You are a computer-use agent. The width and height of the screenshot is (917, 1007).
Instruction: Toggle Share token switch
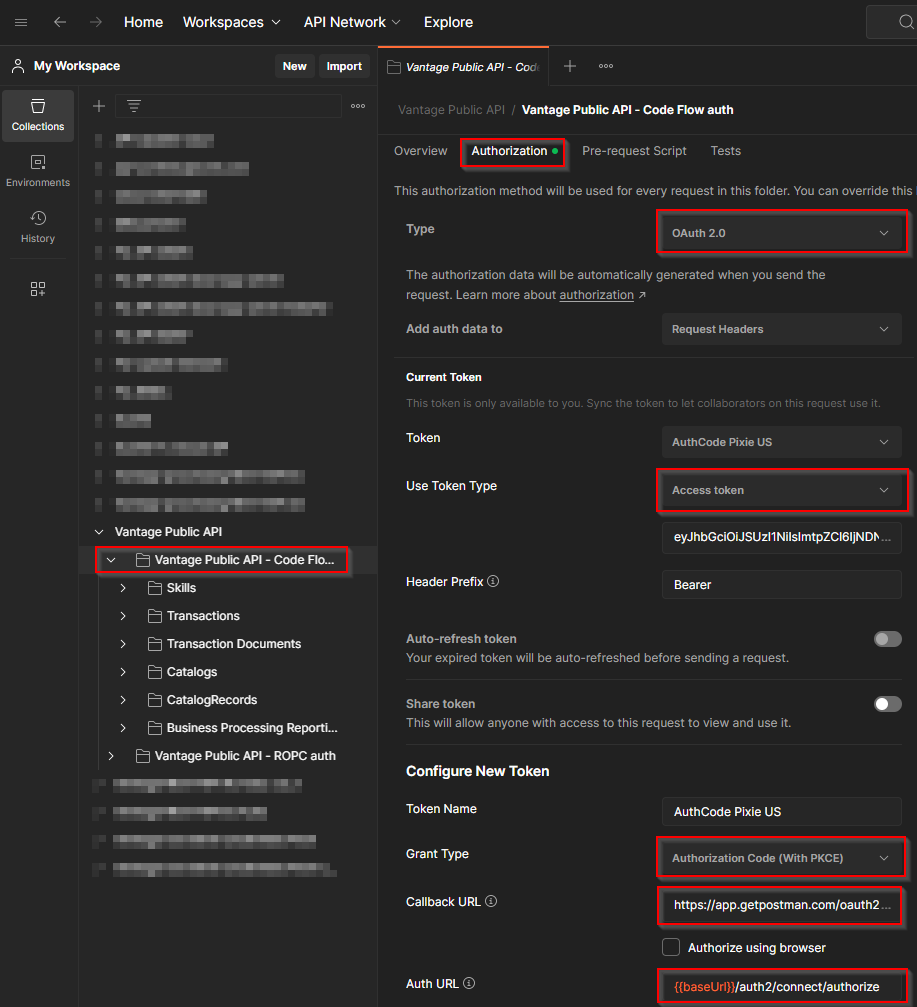point(887,705)
